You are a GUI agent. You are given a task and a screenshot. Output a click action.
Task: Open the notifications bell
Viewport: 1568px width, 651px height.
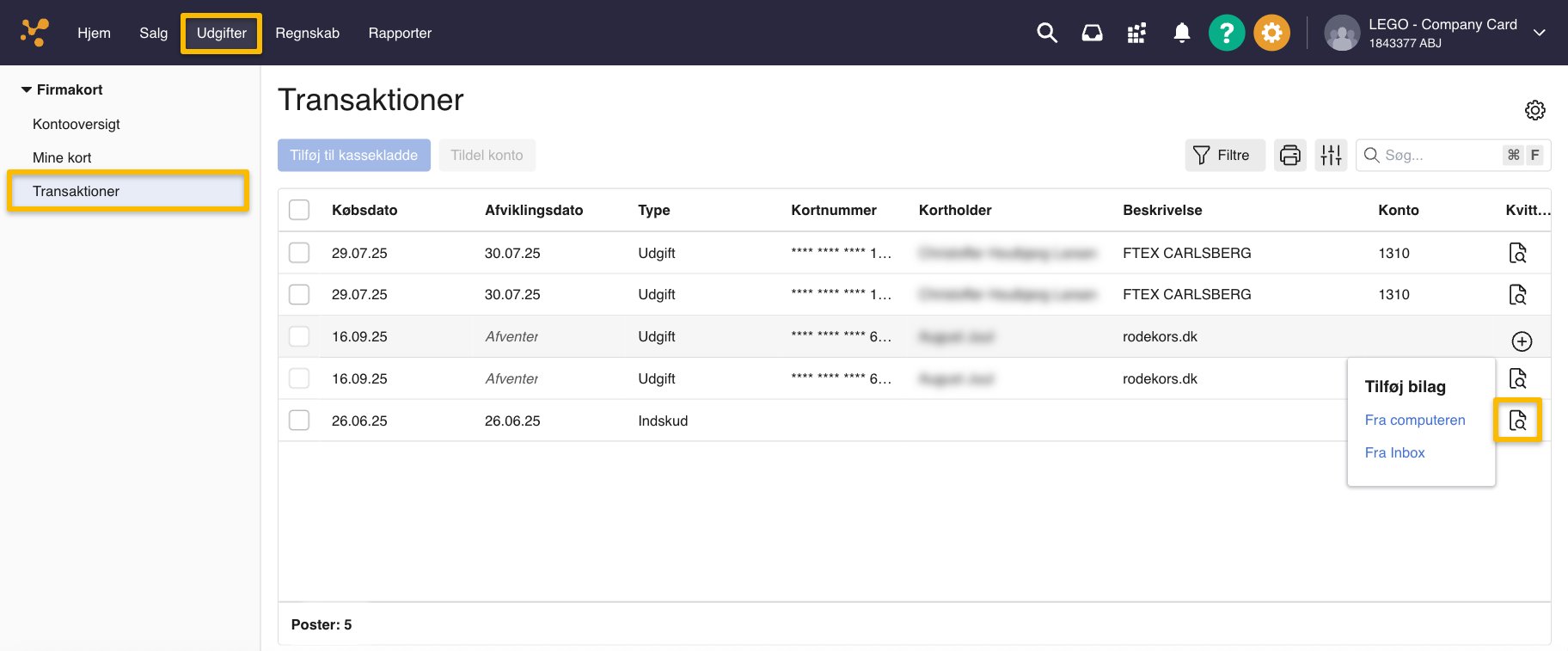[x=1182, y=33]
